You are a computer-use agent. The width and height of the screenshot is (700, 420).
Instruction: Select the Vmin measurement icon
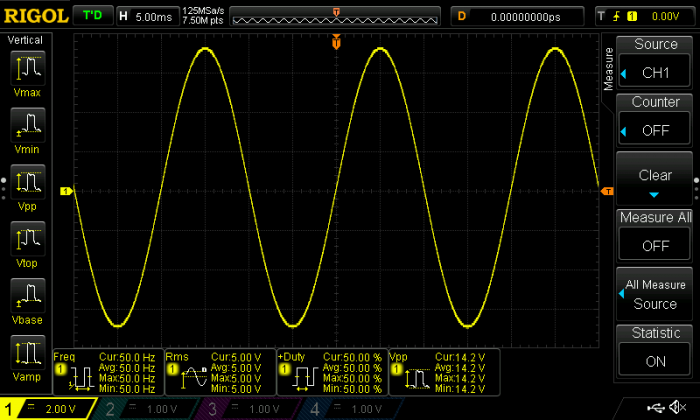[x=28, y=126]
